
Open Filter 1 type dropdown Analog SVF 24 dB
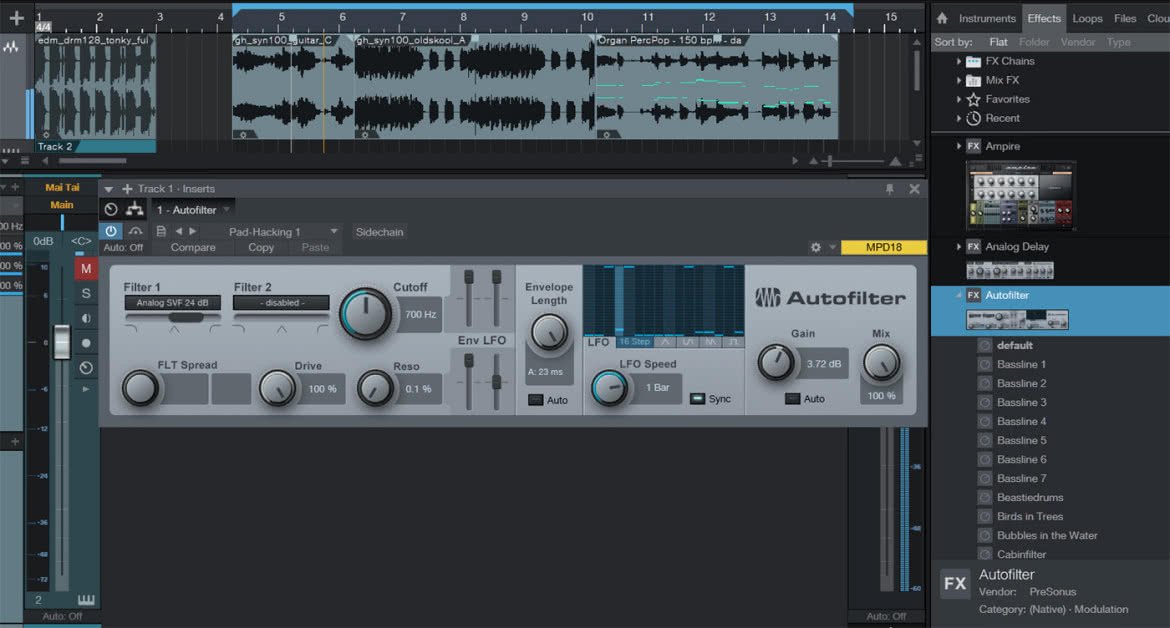[x=172, y=303]
